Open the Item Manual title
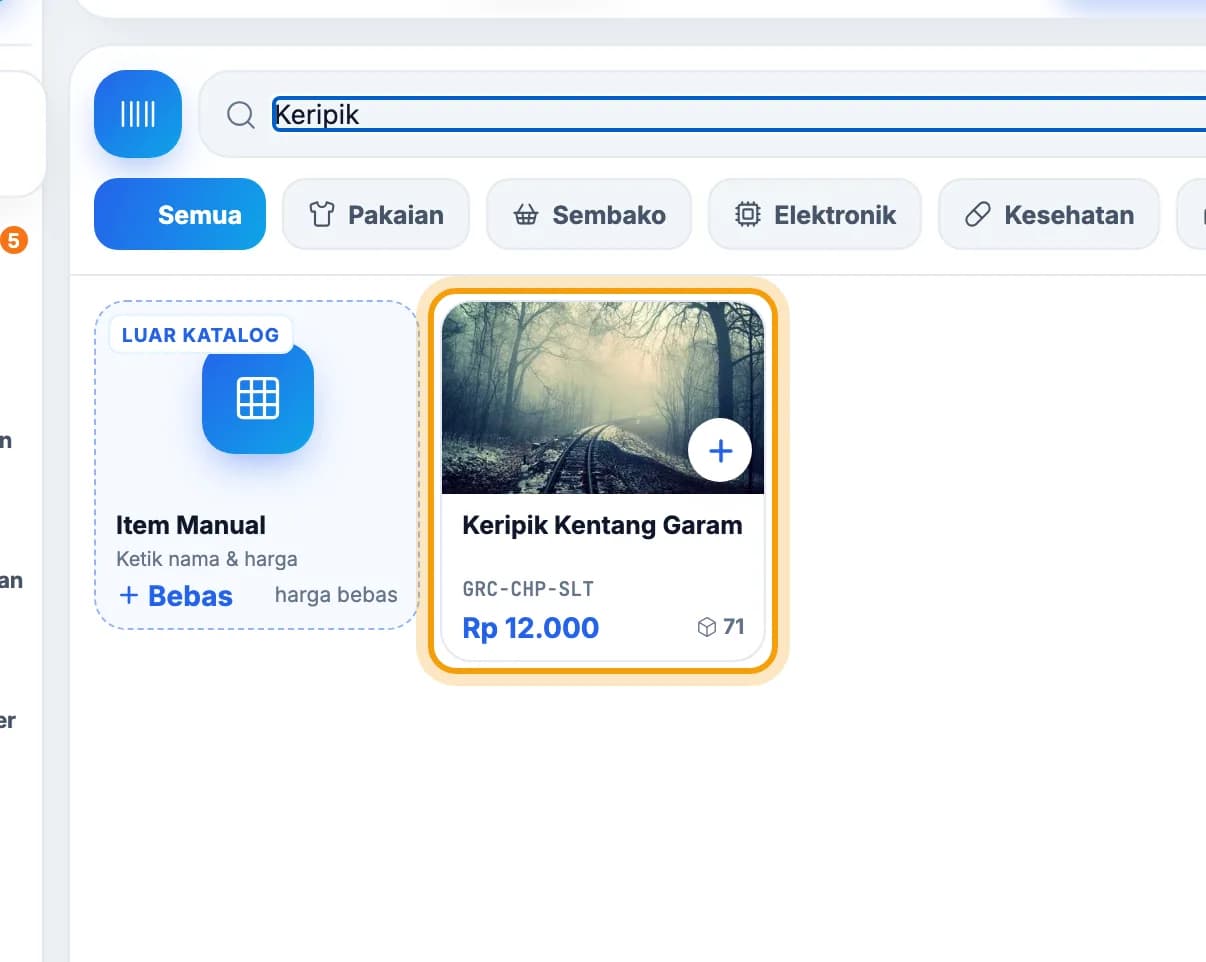Image resolution: width=1206 pixels, height=962 pixels. click(191, 525)
